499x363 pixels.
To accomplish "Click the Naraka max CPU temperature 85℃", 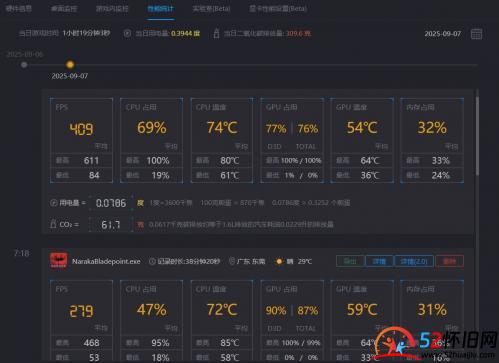I will coord(230,343).
